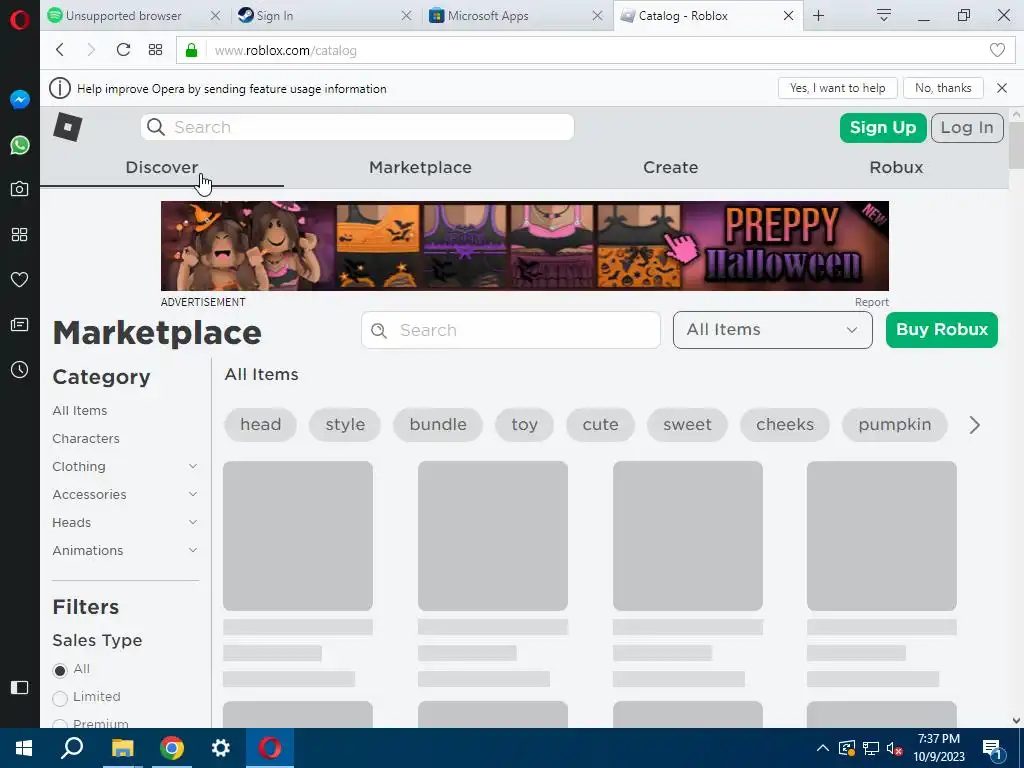Go back to the previous page
The image size is (1024, 768).
[59, 50]
